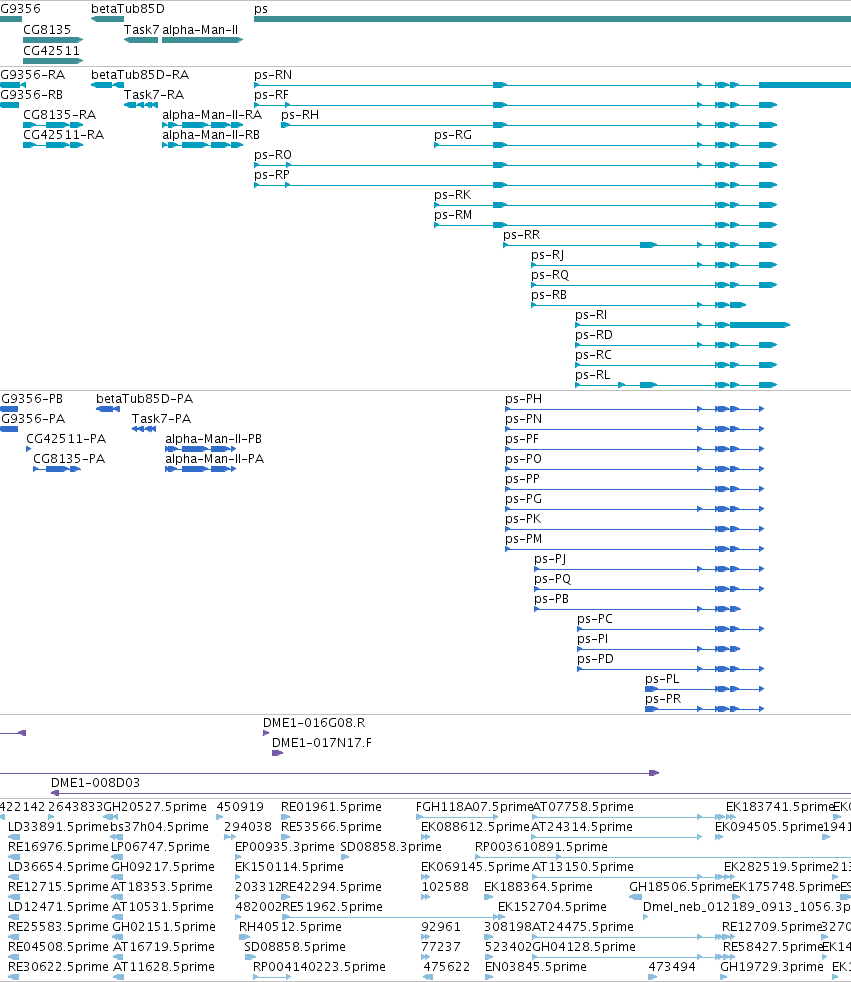
Task: Select the LD33891.5prime EST label
Action: [x=58, y=827]
